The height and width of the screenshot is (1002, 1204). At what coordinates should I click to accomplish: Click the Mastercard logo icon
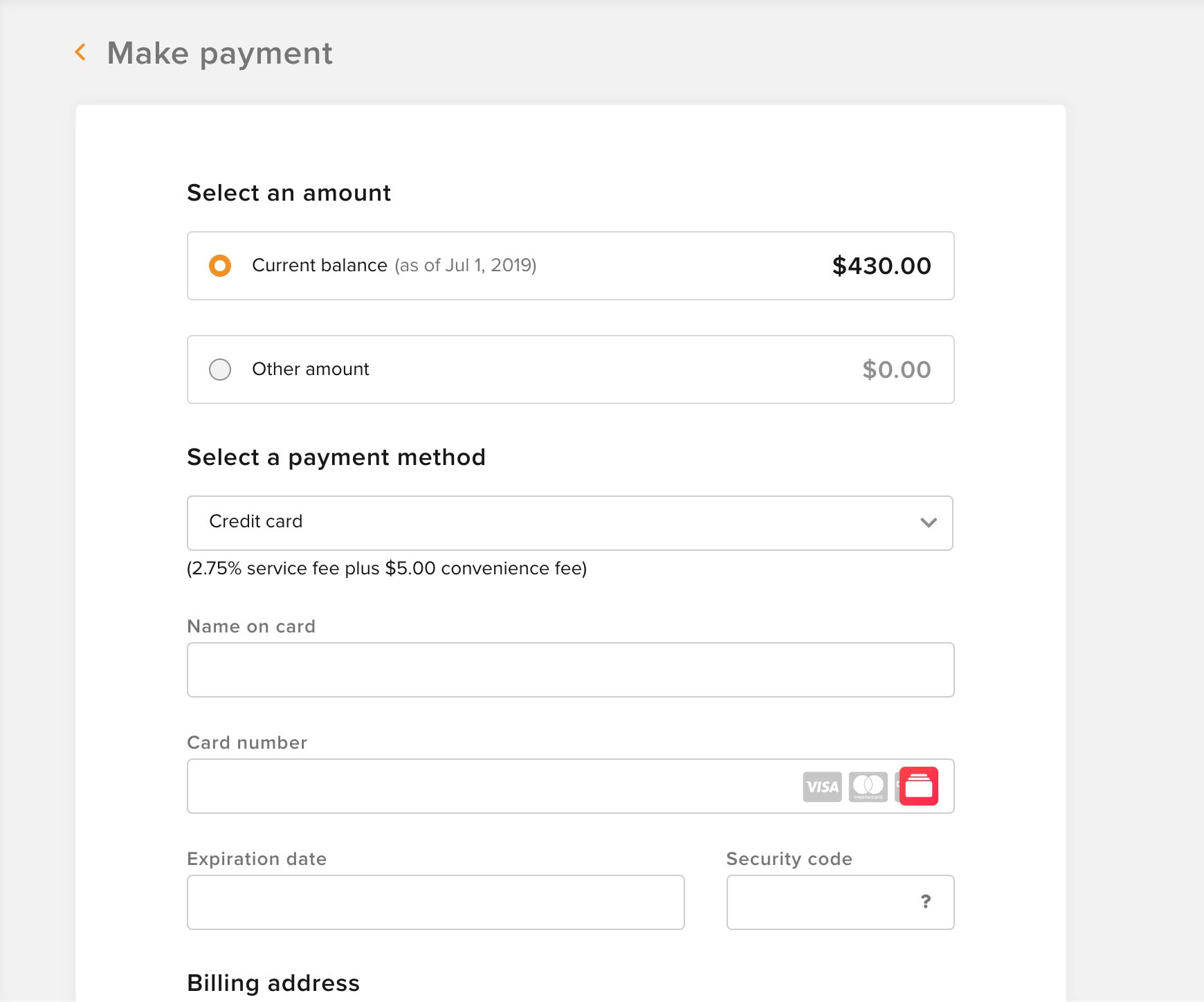[868, 787]
